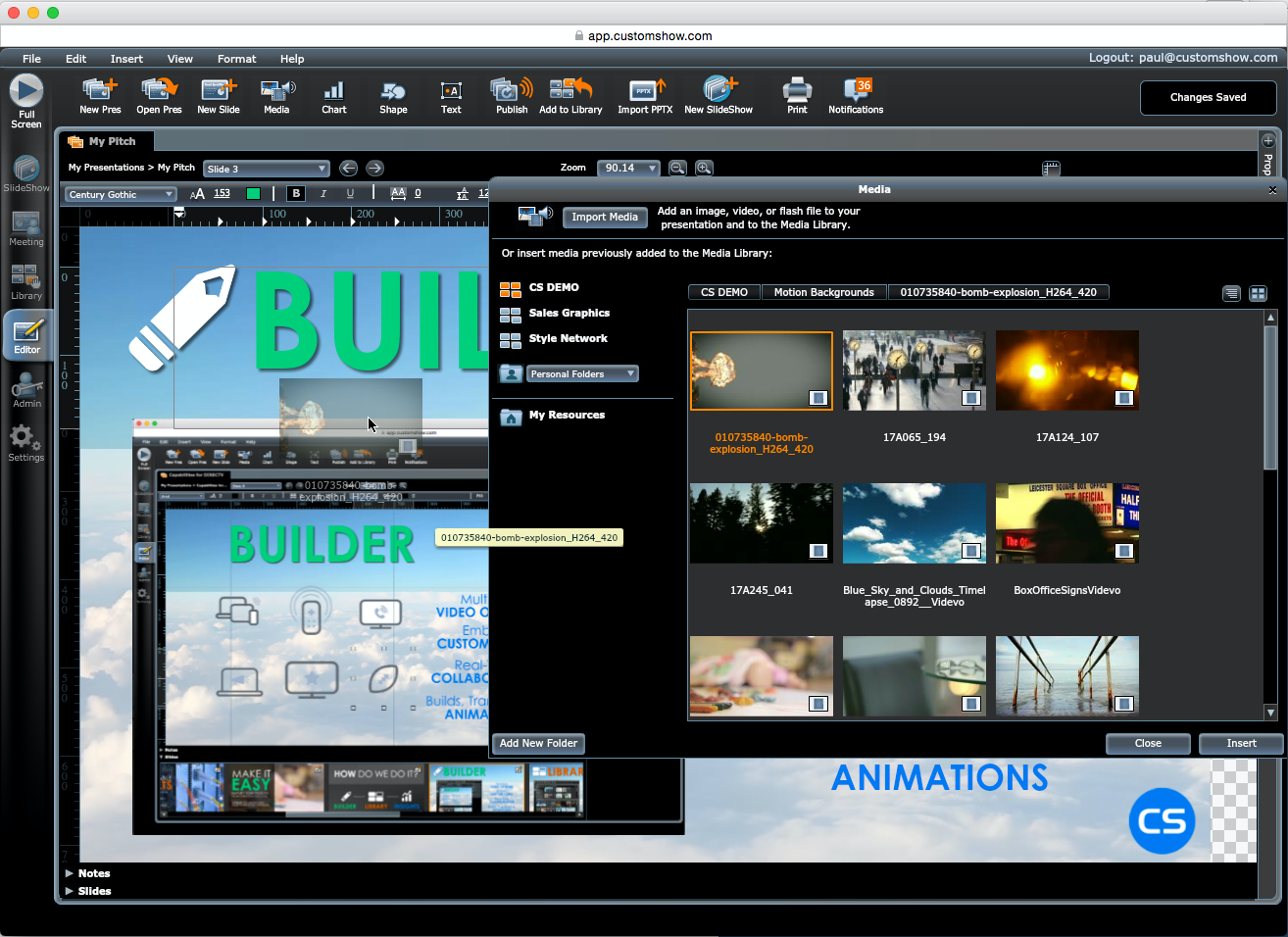
Task: Click the Import Media button
Action: click(x=605, y=217)
